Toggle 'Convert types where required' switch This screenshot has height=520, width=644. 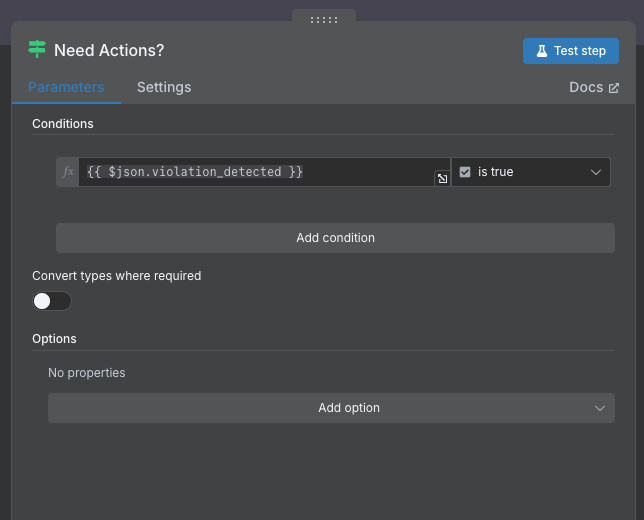pyautogui.click(x=52, y=301)
